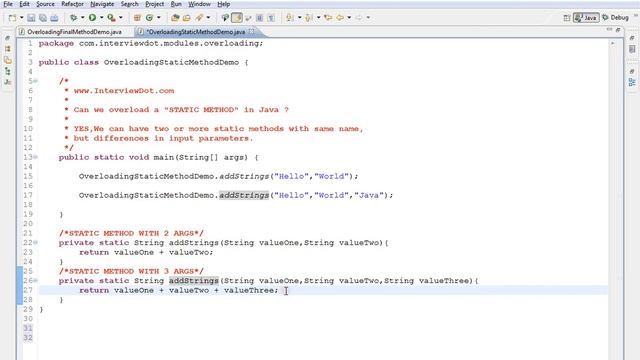Open the Source menu
The image size is (640, 360).
tap(45, 4)
